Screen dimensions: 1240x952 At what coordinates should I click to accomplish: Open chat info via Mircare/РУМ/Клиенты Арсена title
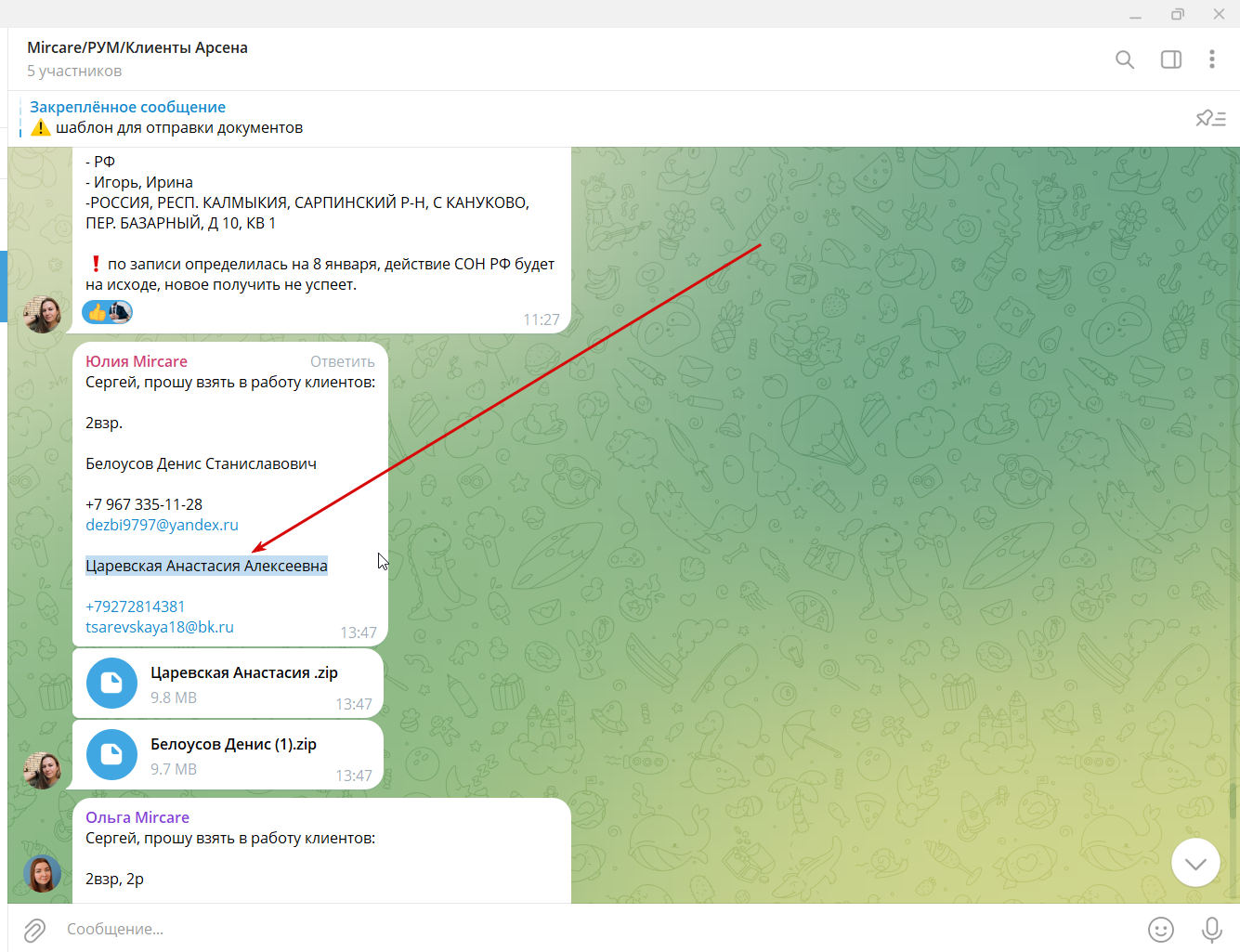point(137,47)
